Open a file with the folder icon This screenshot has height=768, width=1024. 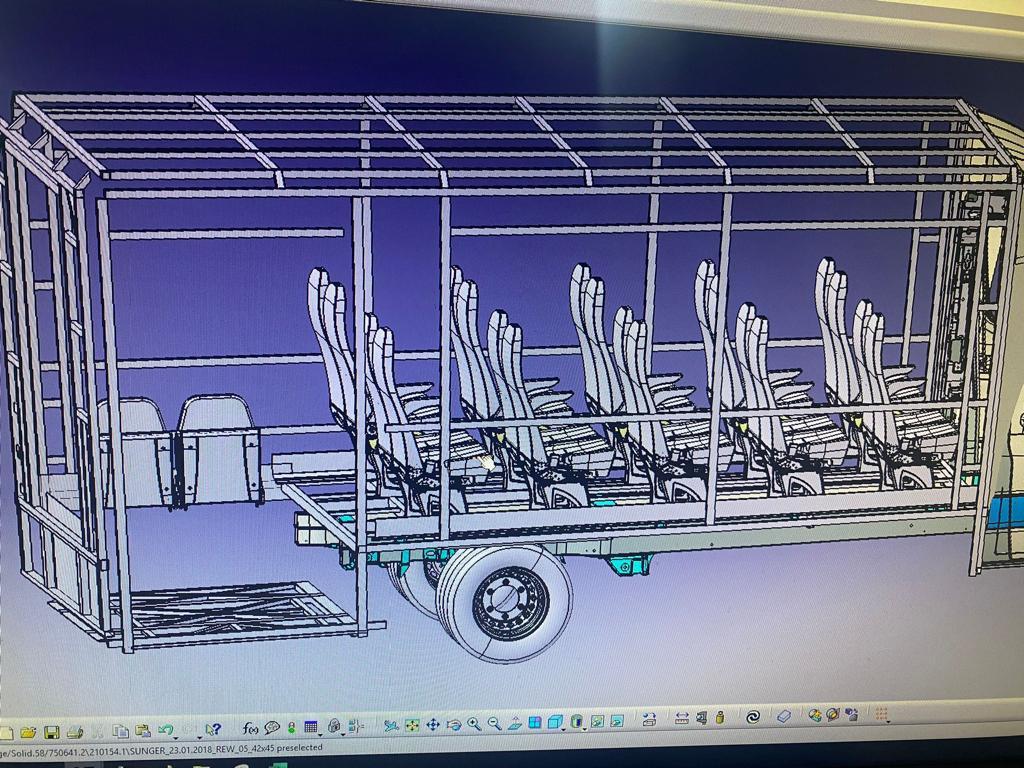(28, 732)
